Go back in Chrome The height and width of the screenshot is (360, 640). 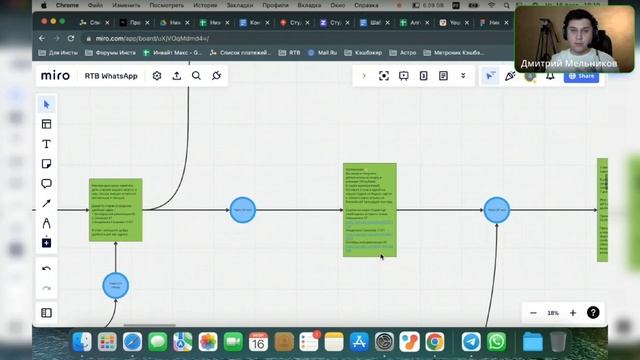[x=42, y=38]
